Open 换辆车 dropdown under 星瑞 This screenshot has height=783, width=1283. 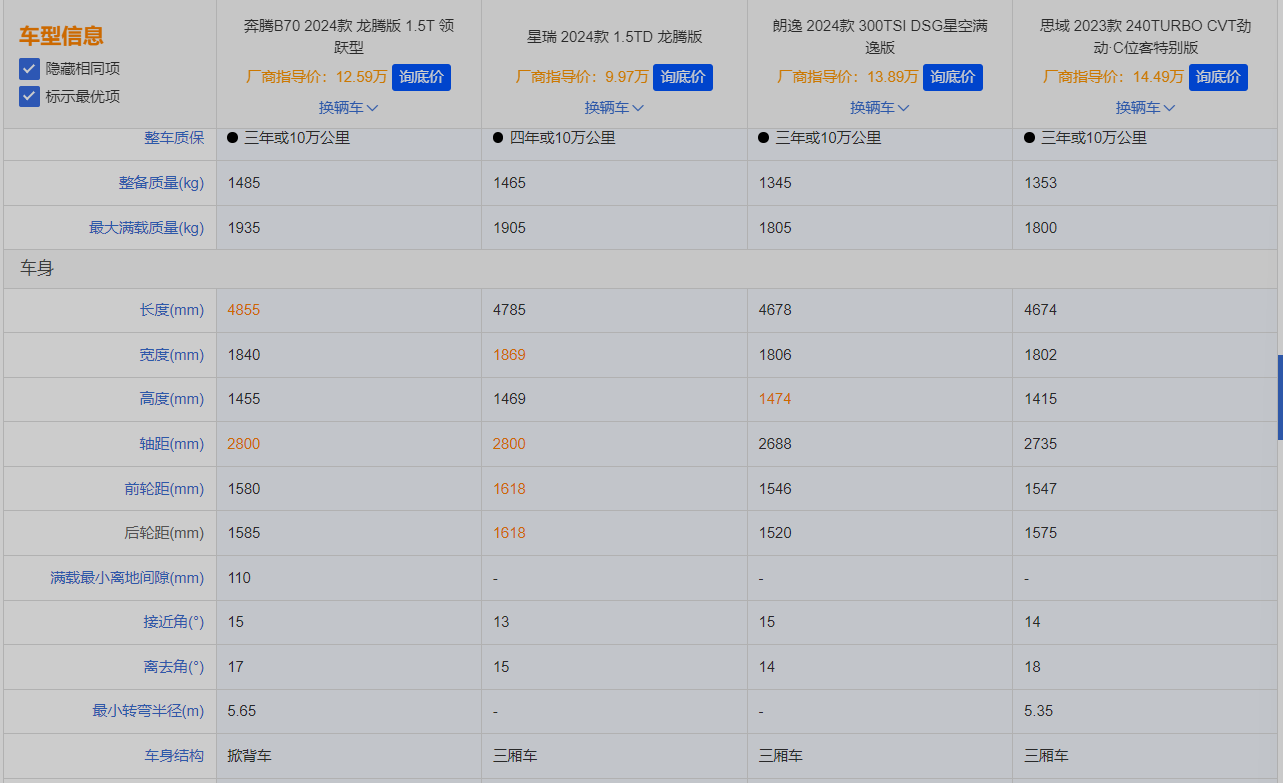(615, 108)
